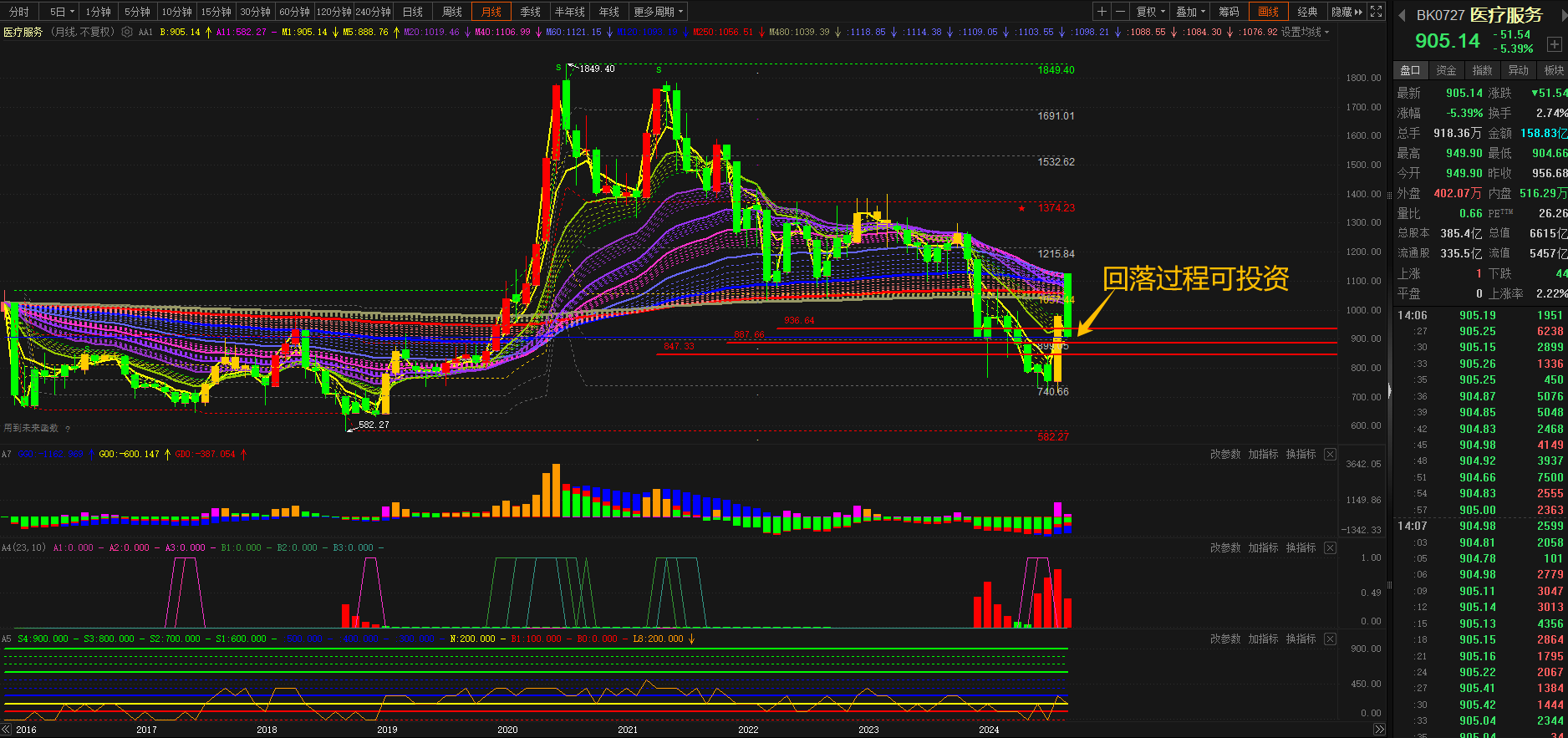The width and height of the screenshot is (1568, 738).
Task: Click 改参数 in the A4 indicator panel
Action: pyautogui.click(x=1225, y=548)
